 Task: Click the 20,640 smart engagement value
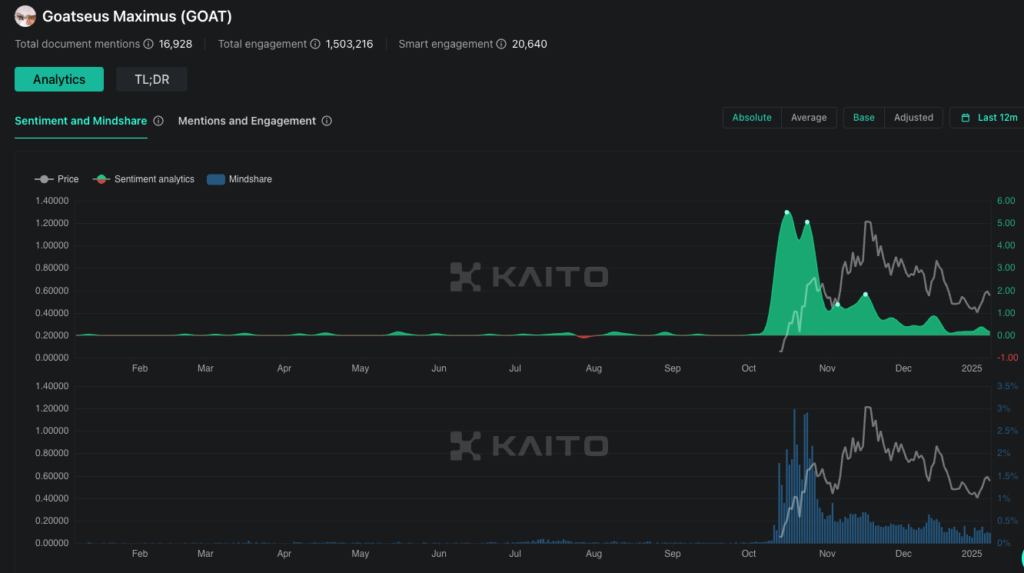[530, 44]
